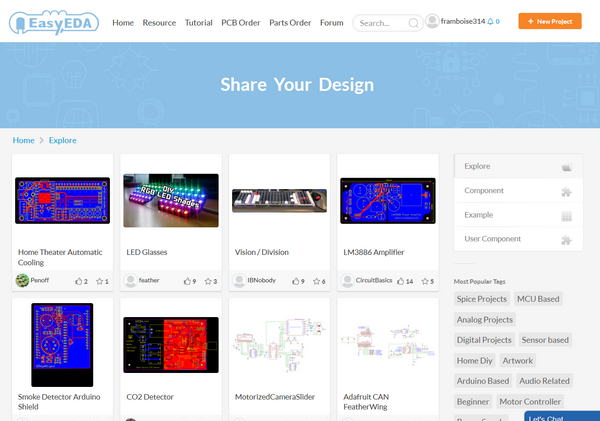
Task: Open the Forum menu item
Action: tap(332, 23)
